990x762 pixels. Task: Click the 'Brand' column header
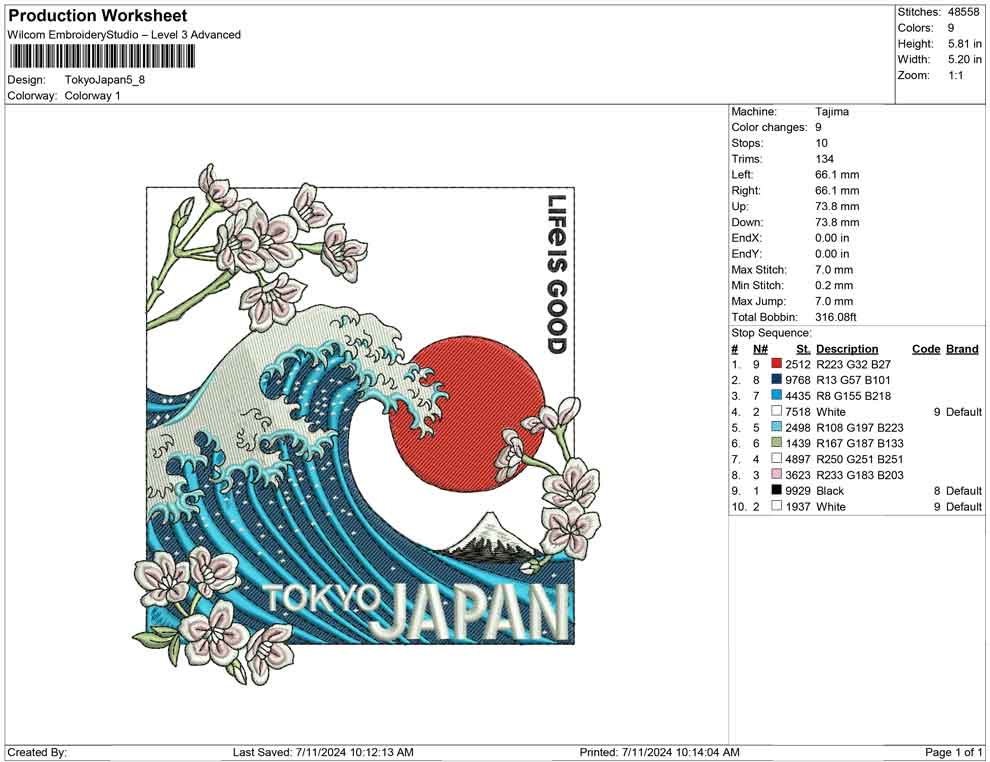[962, 349]
